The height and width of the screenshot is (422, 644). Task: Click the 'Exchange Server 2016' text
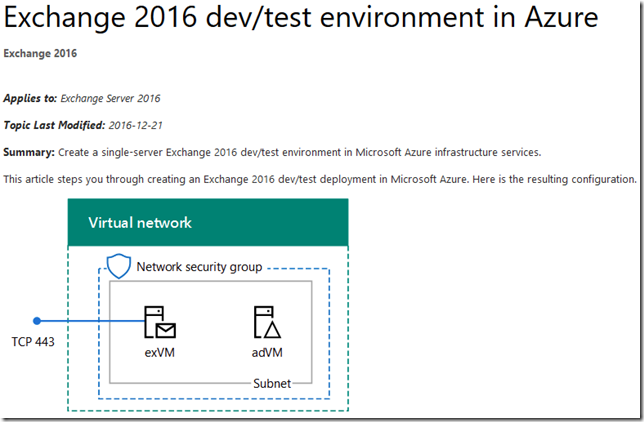click(110, 99)
